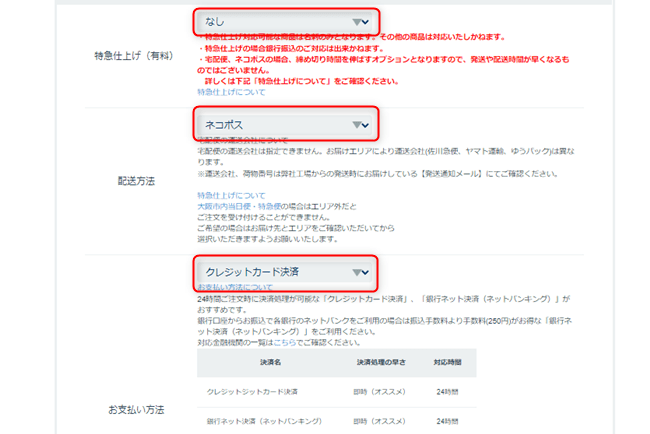This screenshot has height=434, width=650.
Task: Select the 銀行ネット決済（ネットバンキング） table cell
Action: [264, 421]
